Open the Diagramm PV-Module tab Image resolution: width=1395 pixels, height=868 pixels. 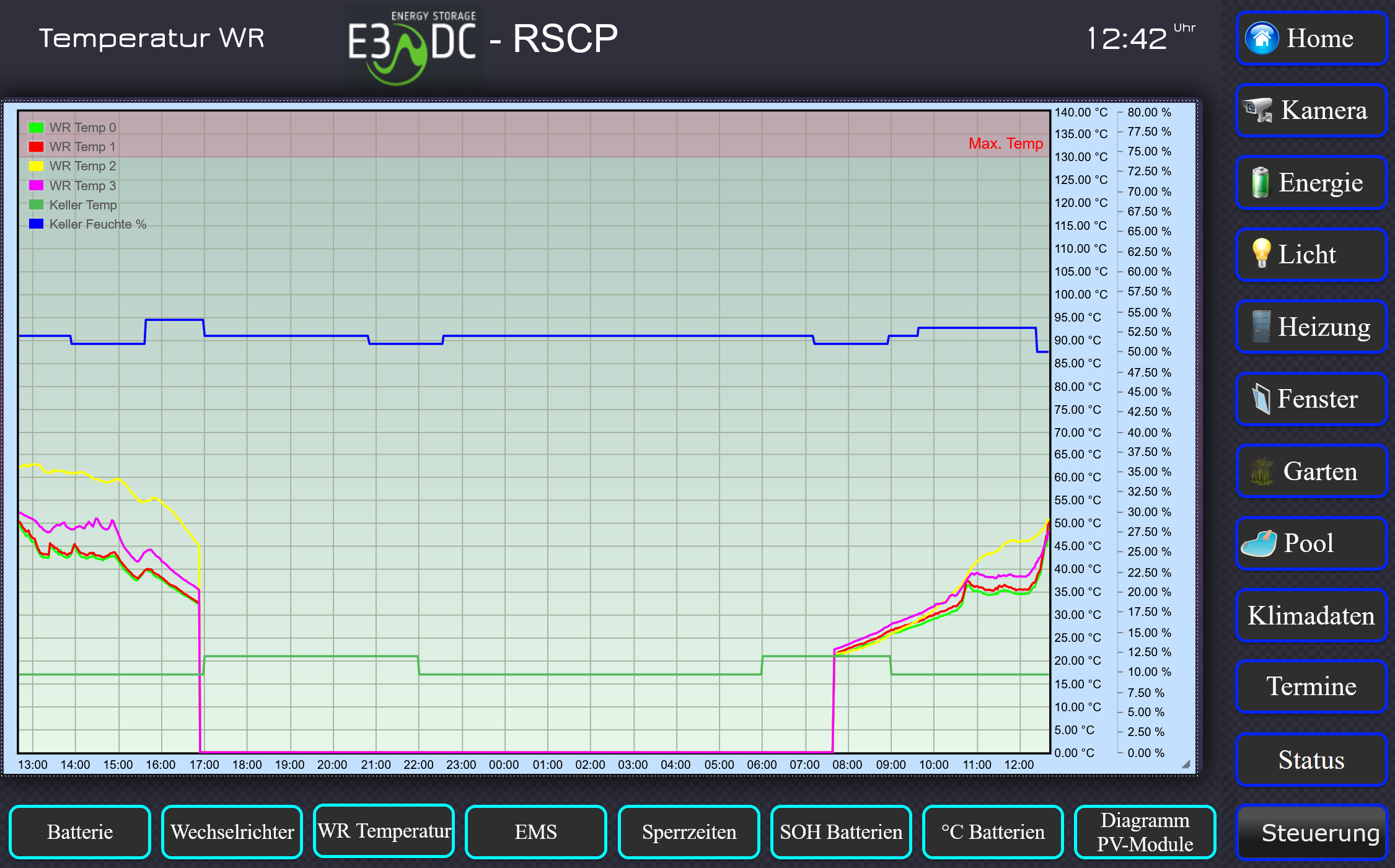pos(1145,832)
